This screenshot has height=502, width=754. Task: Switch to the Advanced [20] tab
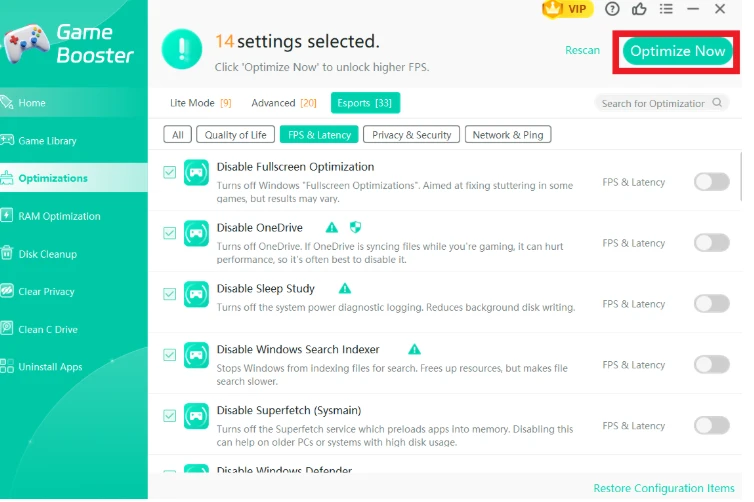click(284, 103)
